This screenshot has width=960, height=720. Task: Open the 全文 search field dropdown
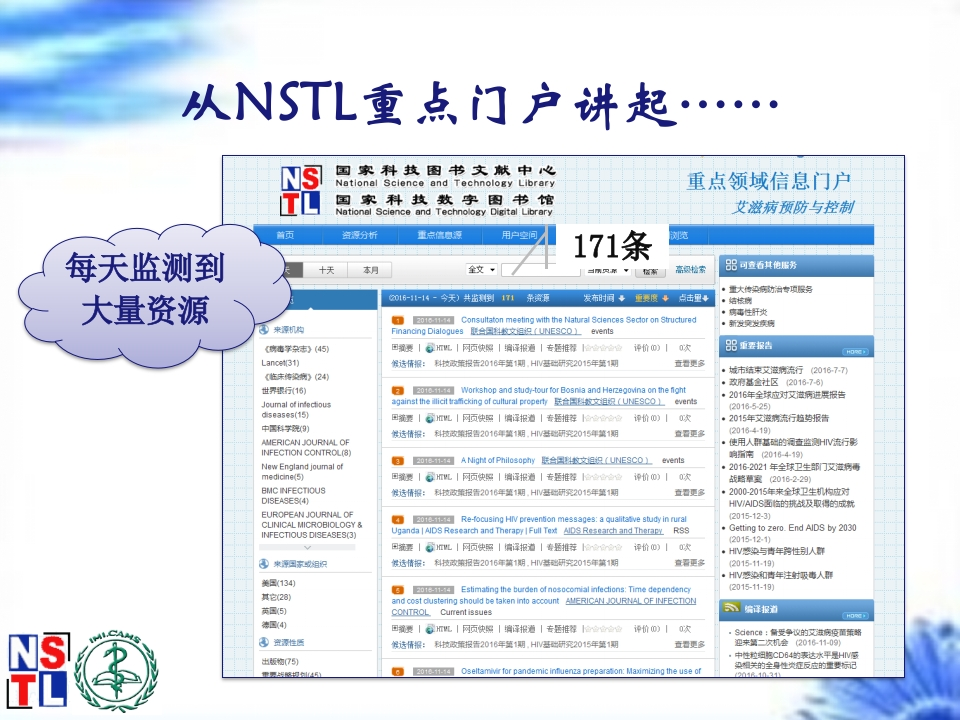[481, 270]
